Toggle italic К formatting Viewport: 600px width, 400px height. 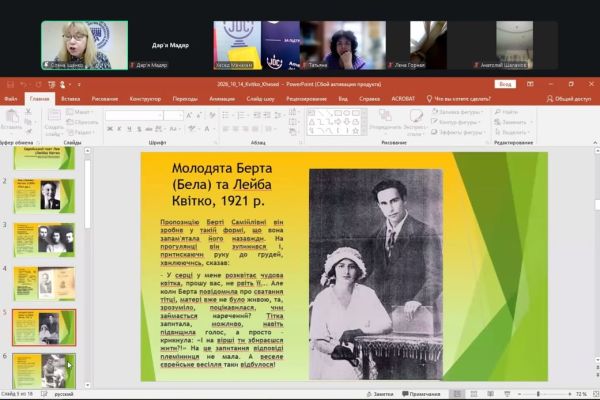[119, 129]
